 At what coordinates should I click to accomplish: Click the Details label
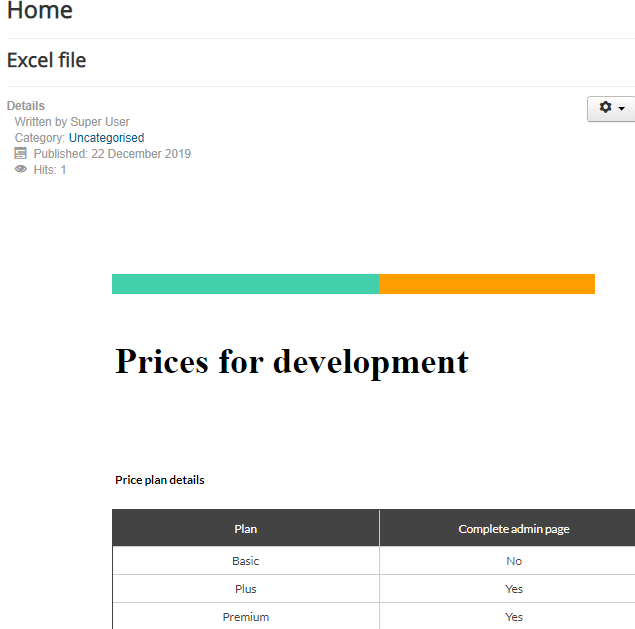click(26, 106)
